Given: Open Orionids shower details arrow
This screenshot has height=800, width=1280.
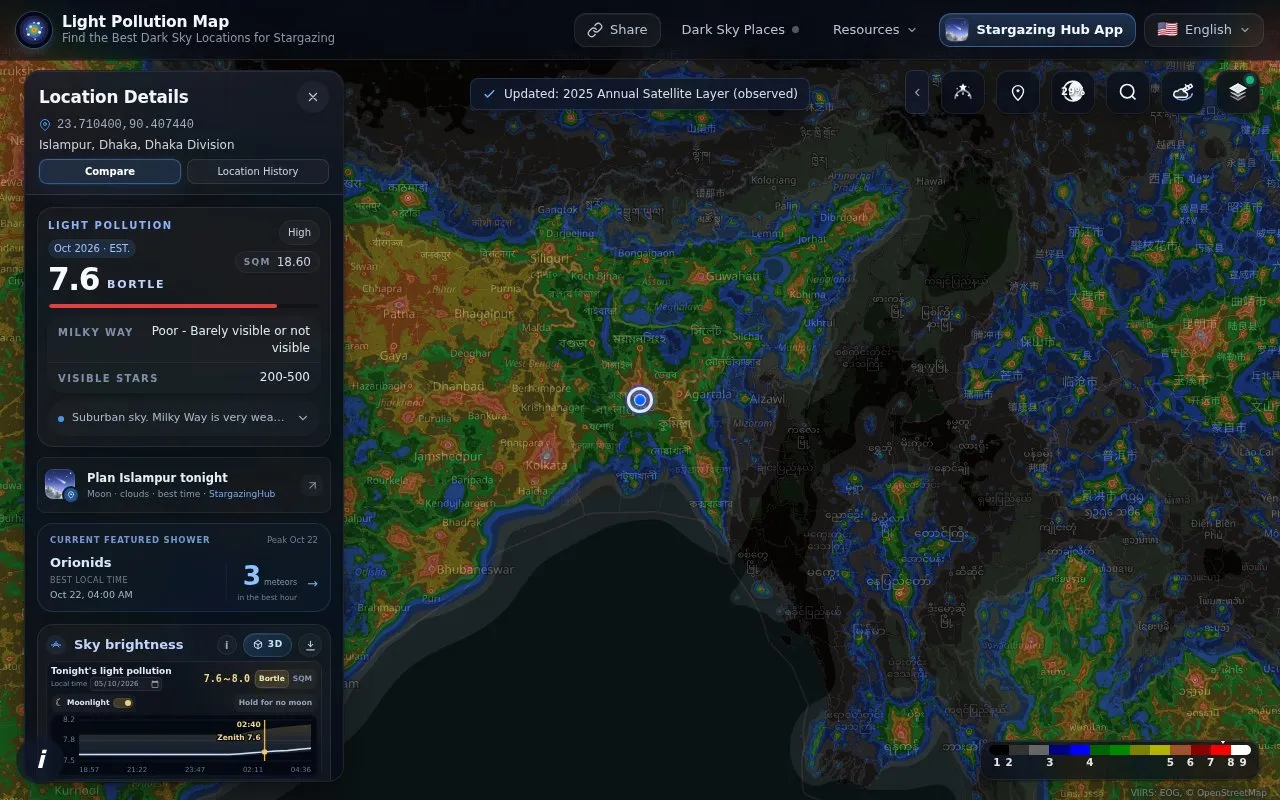Looking at the screenshot, I should (313, 583).
